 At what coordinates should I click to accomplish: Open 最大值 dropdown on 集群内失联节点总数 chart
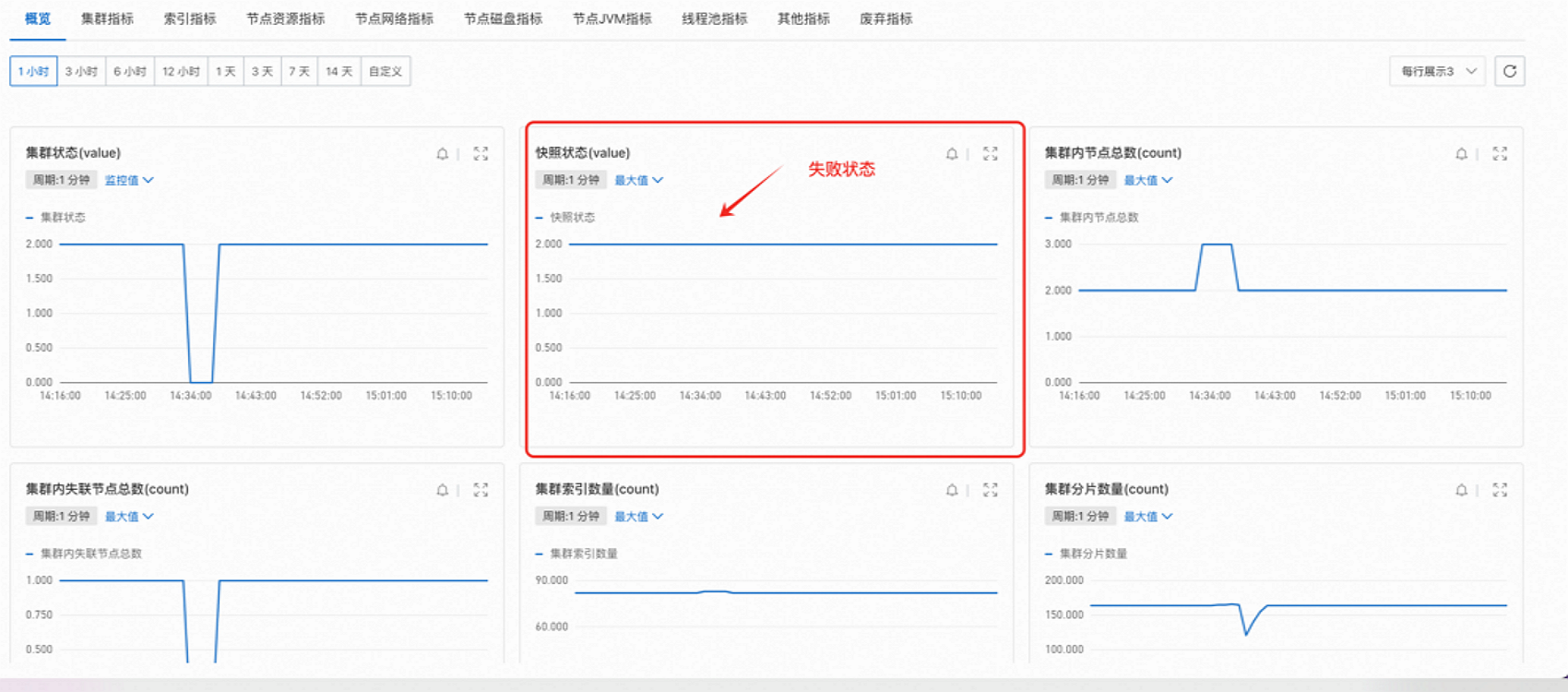click(x=129, y=517)
